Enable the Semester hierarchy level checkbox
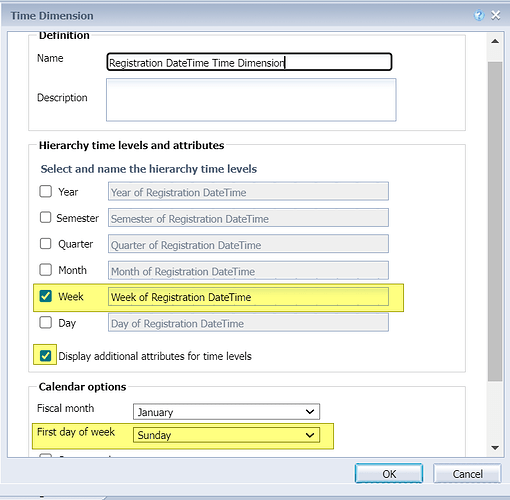 46,217
